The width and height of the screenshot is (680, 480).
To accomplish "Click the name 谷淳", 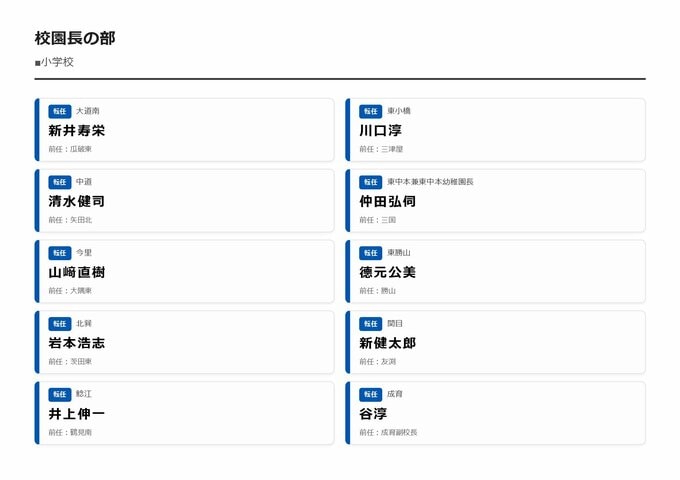I will point(374,413).
